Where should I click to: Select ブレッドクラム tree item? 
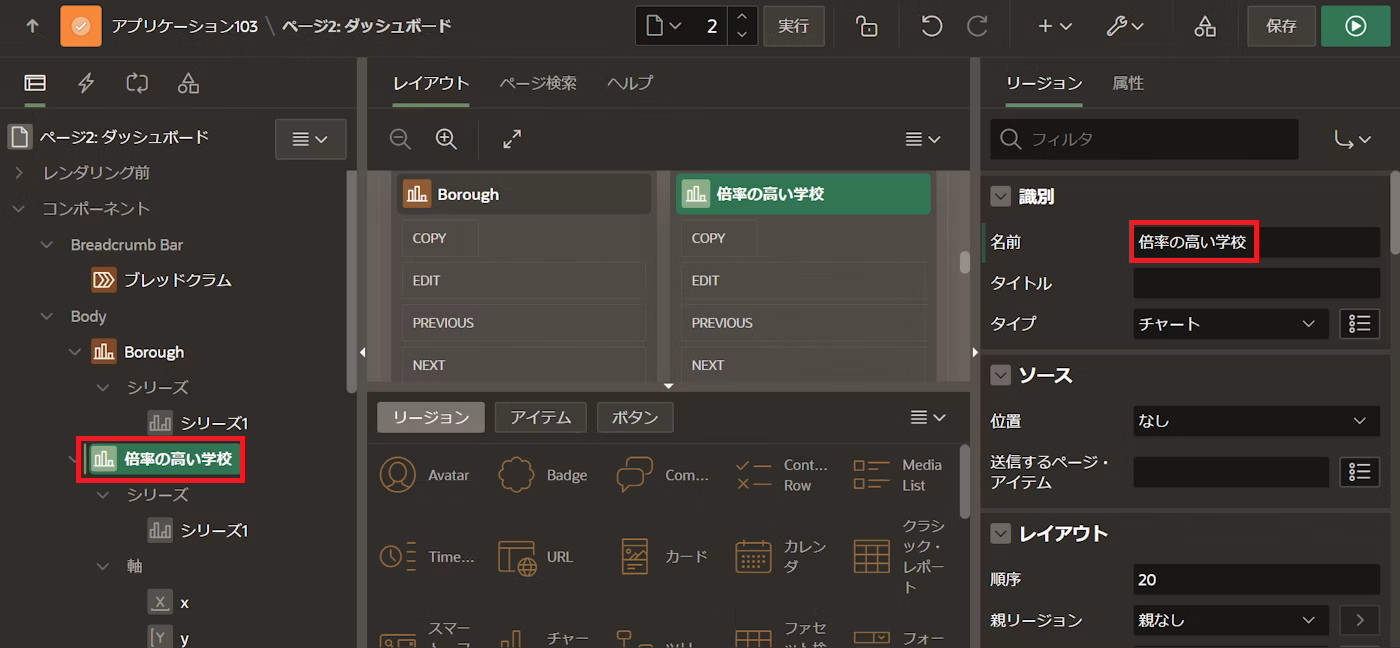click(177, 280)
